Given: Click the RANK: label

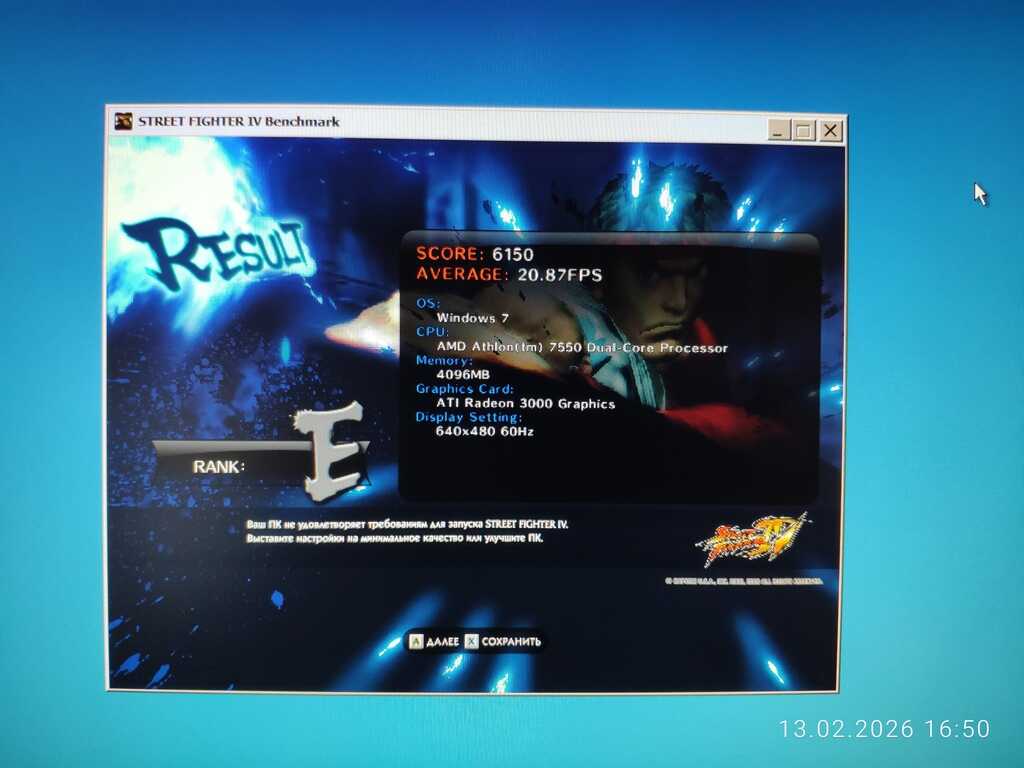Looking at the screenshot, I should point(219,467).
